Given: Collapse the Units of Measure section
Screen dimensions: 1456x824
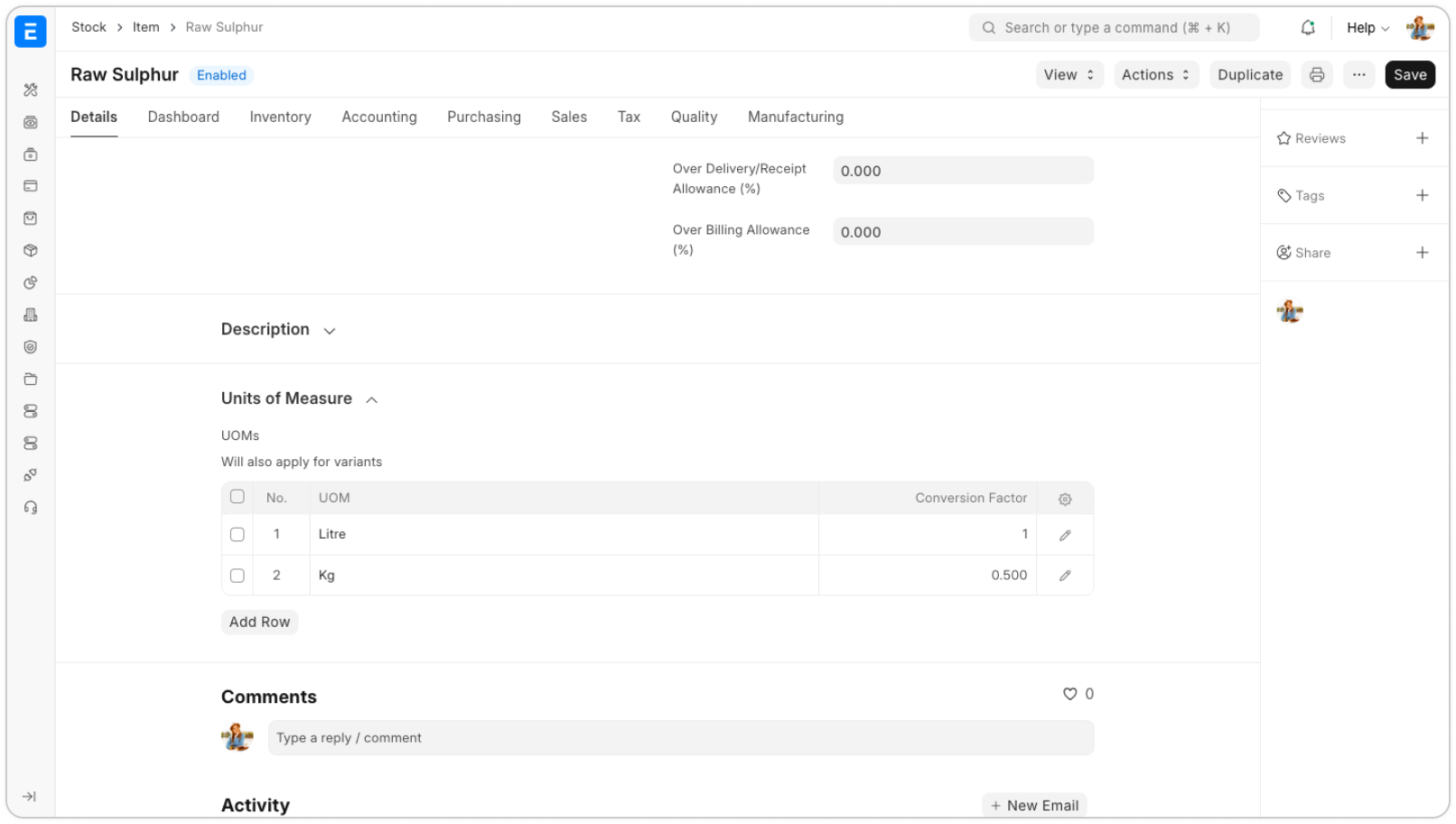Looking at the screenshot, I should coord(300,399).
